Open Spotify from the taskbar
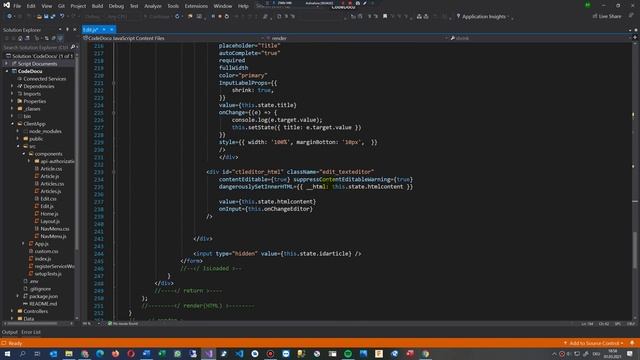 [x=348, y=354]
